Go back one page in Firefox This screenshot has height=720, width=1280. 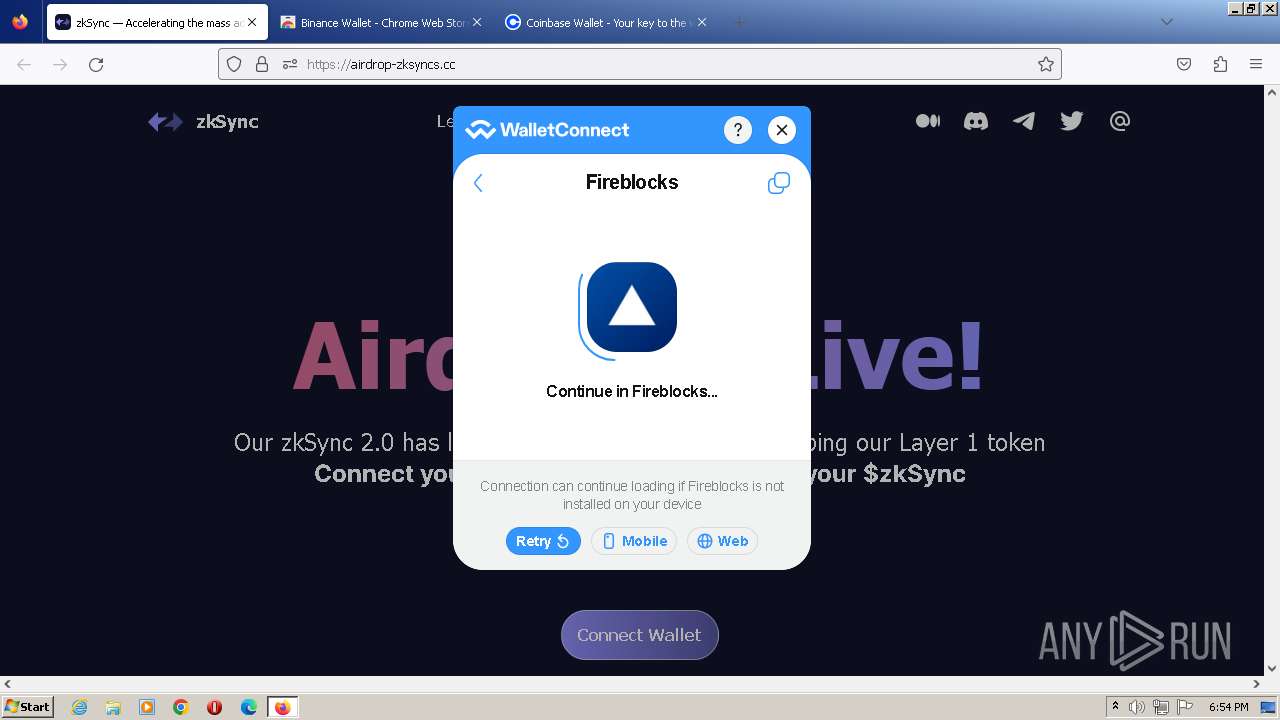coord(24,64)
